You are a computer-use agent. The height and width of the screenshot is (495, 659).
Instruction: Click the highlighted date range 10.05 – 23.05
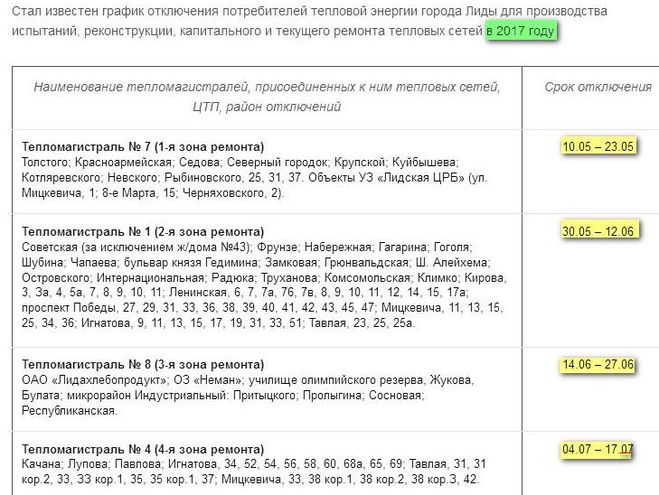[599, 147]
